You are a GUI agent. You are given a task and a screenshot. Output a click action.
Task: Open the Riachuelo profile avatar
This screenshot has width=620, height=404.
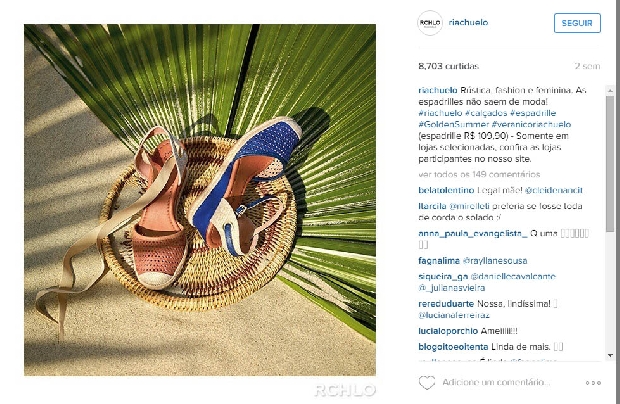coord(430,23)
